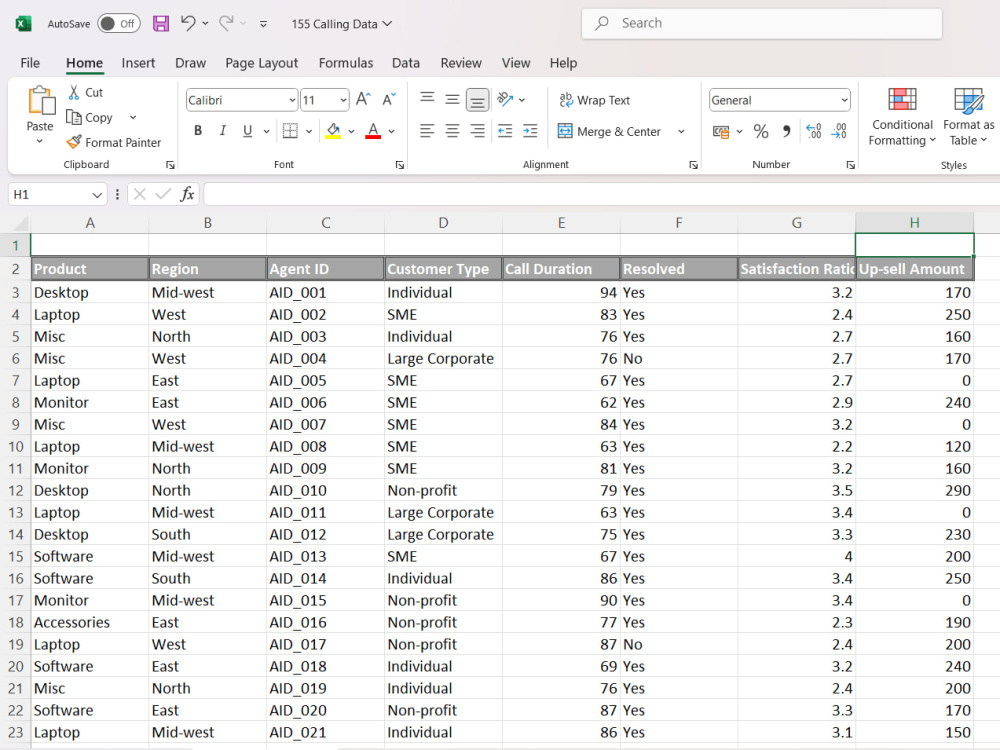Image resolution: width=1000 pixels, height=750 pixels.
Task: Apply Percent Style format
Action: click(x=761, y=131)
